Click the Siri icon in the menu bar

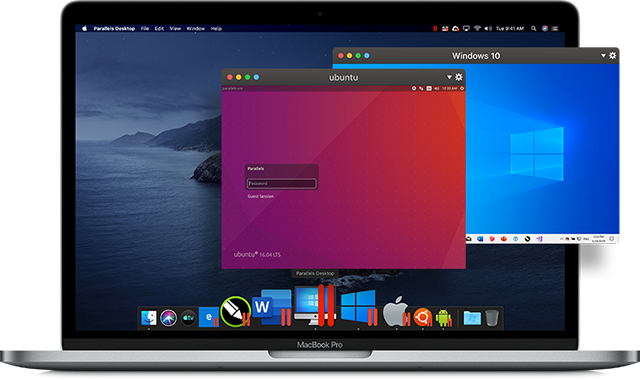click(544, 29)
